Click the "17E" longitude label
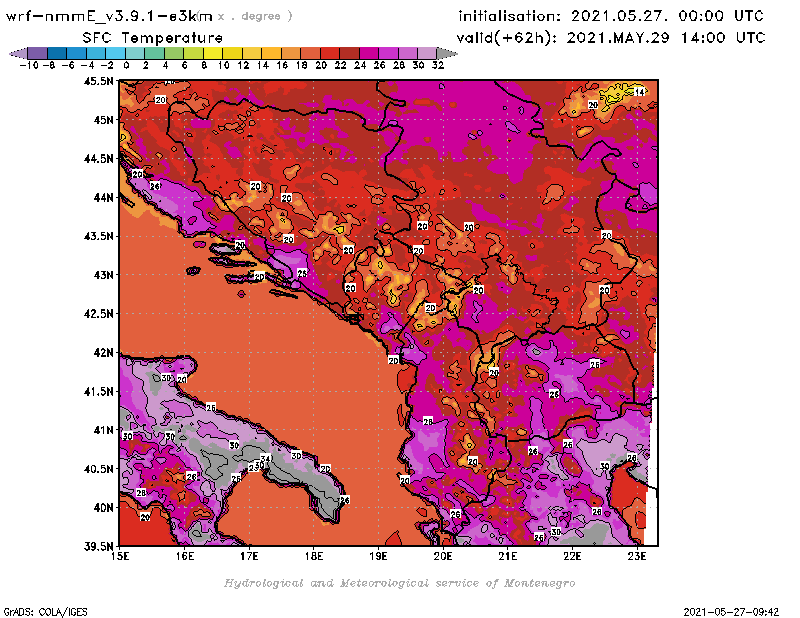Screen dimensions: 800x618 [249, 556]
